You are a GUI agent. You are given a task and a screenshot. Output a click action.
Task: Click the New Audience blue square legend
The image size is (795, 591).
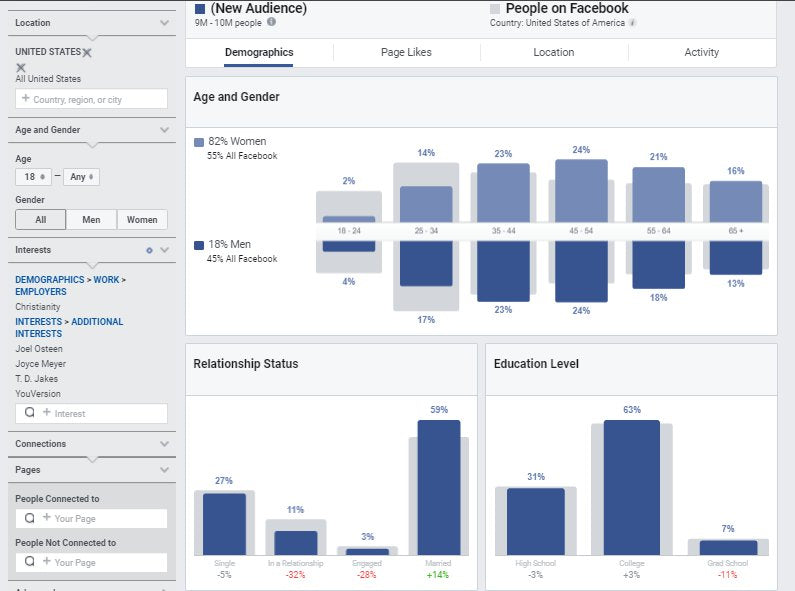tap(200, 9)
